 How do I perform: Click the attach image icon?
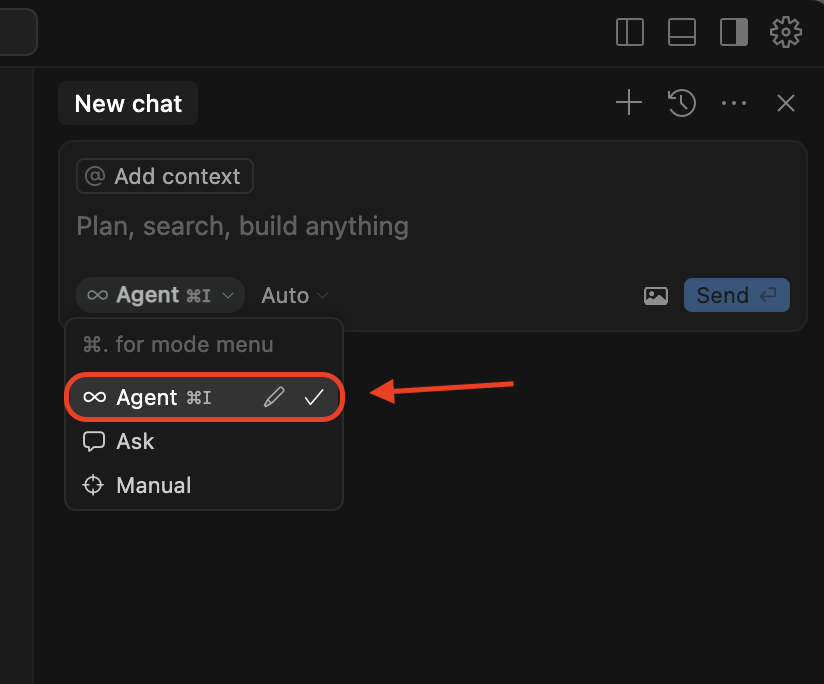[x=656, y=295]
